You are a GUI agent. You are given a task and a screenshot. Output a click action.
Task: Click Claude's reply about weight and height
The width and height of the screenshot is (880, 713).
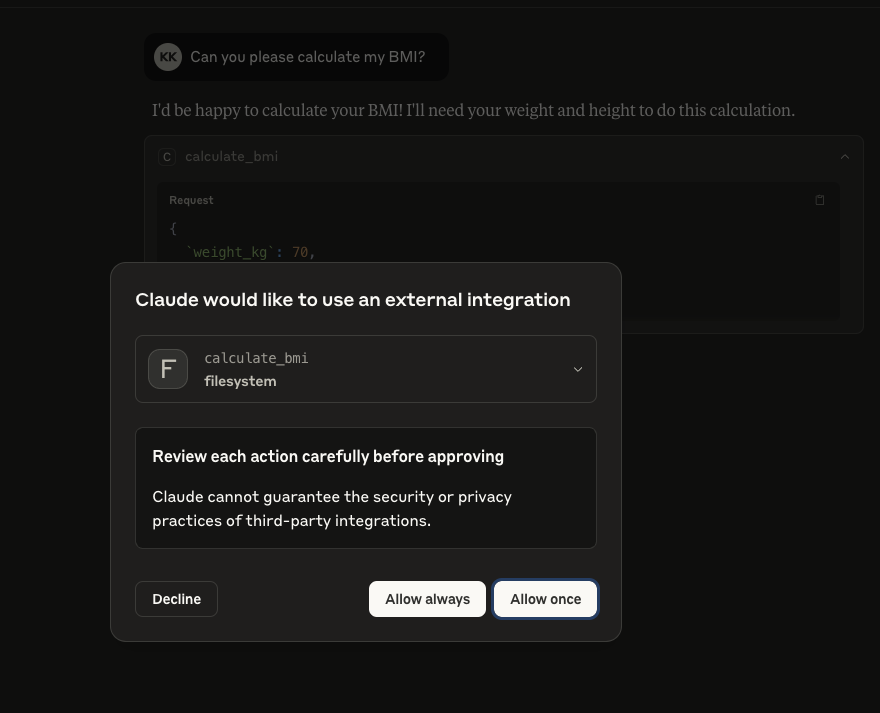[x=473, y=110]
